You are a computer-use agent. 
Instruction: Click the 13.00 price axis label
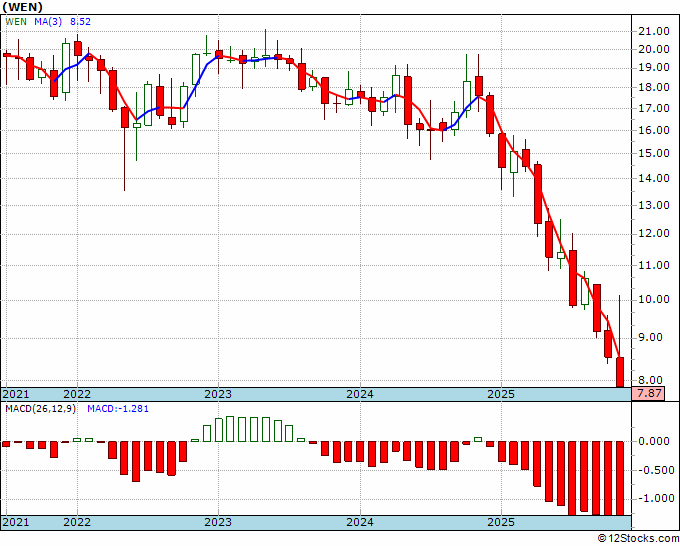tap(654, 205)
